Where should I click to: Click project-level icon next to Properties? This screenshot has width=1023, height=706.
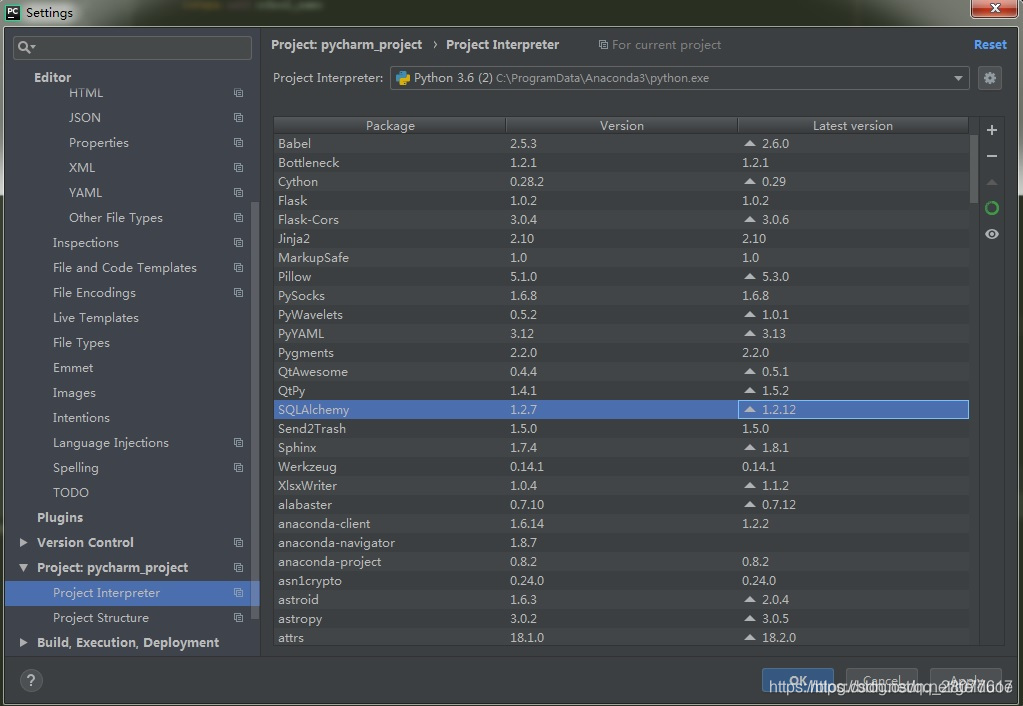click(239, 143)
